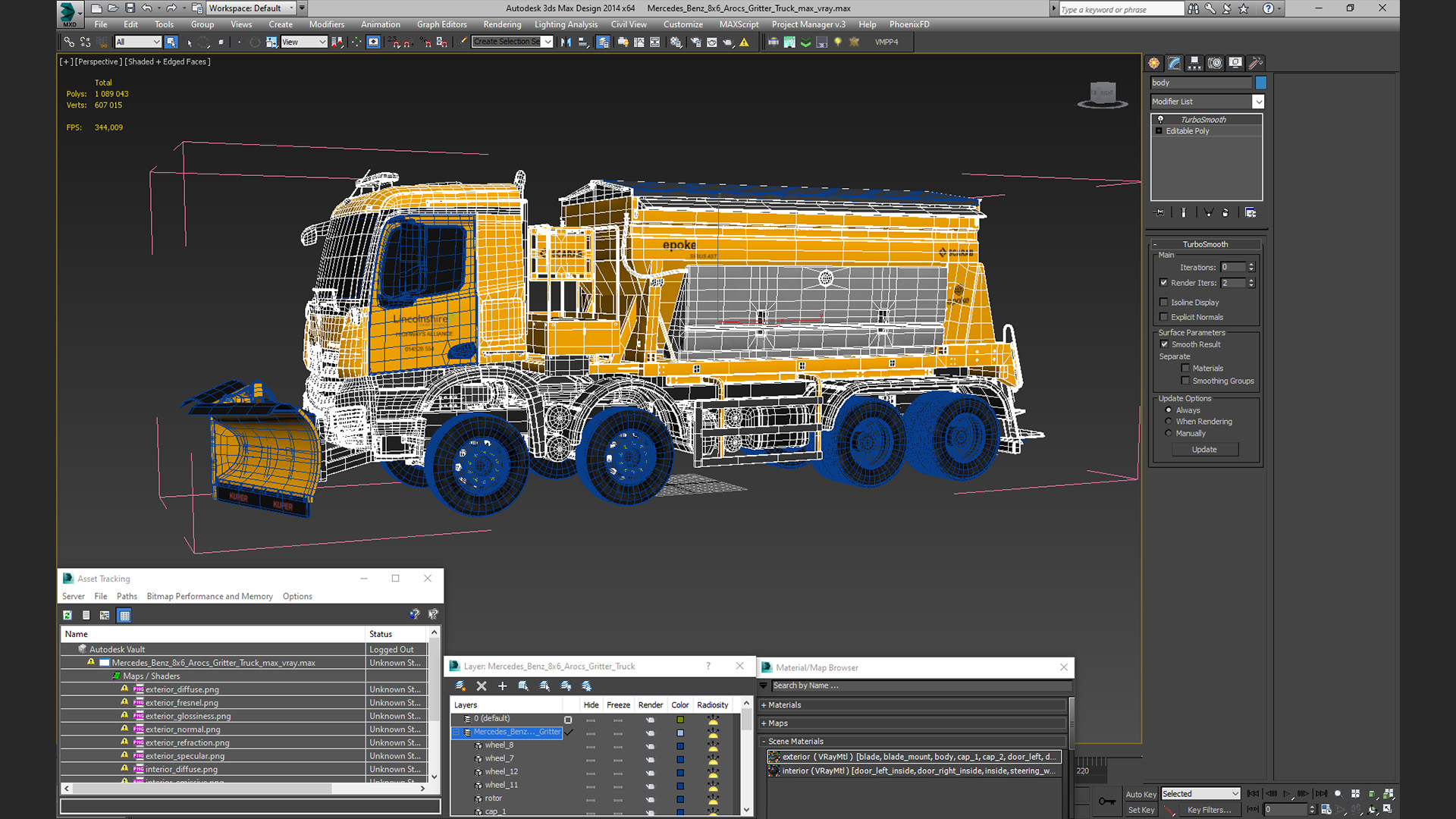This screenshot has width=1456, height=819.
Task: Click Make Unique icon in modifier stack
Action: [x=1208, y=213]
